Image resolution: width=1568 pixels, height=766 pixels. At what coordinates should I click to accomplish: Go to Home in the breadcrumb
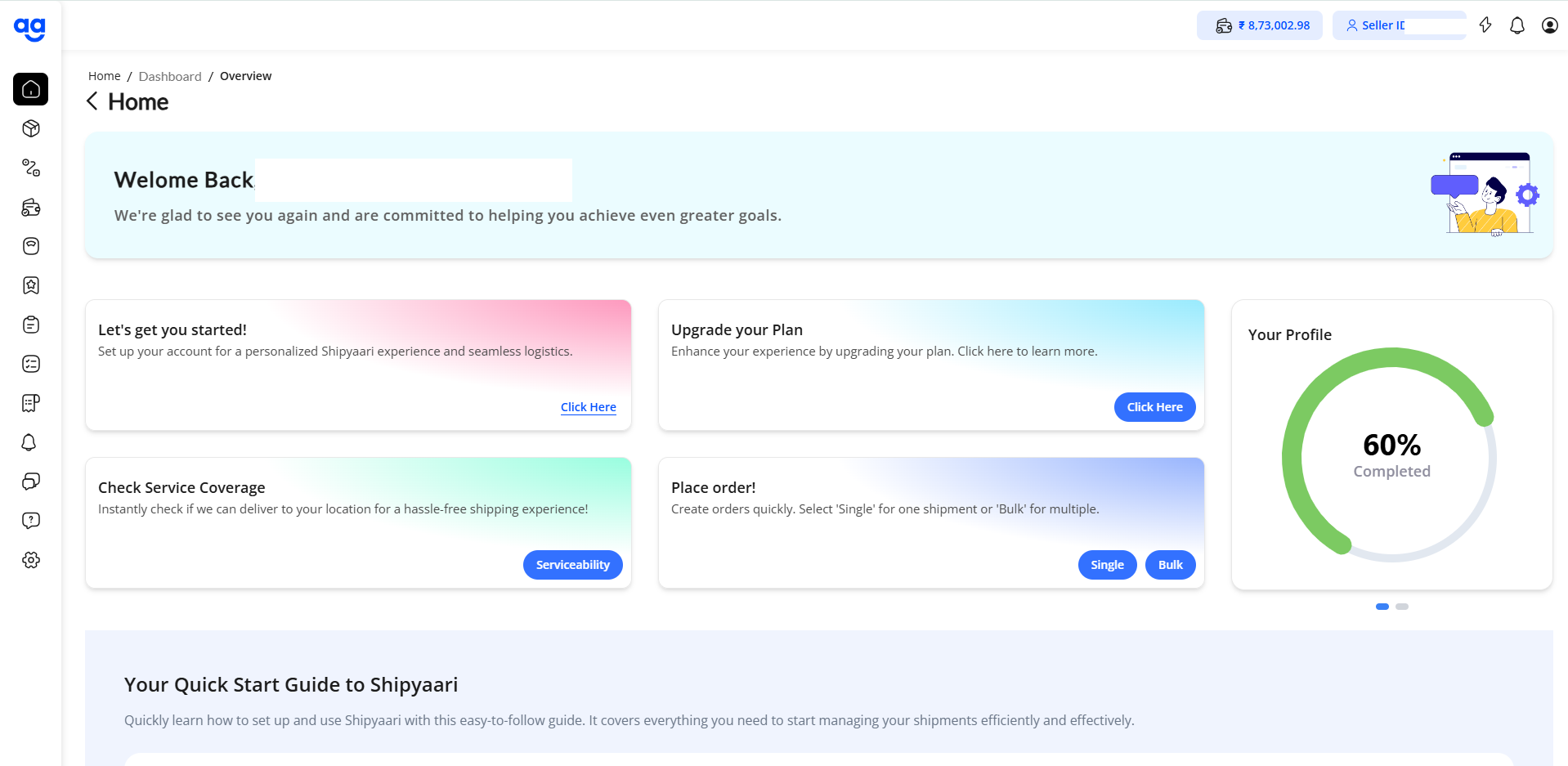(x=105, y=76)
